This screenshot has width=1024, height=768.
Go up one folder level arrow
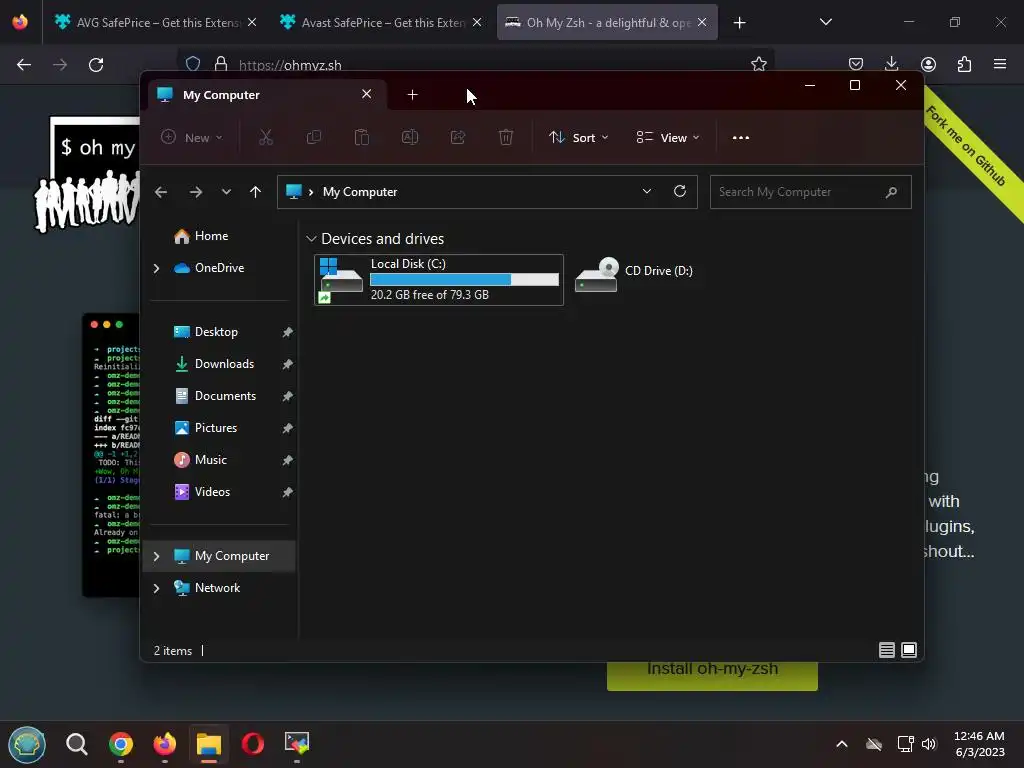click(255, 192)
